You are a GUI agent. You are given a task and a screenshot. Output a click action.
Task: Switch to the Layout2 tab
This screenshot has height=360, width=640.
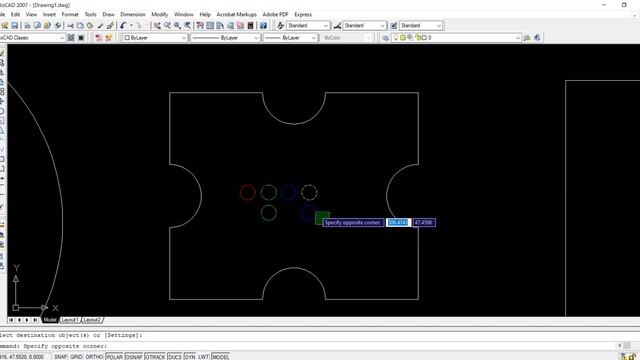[x=92, y=320]
